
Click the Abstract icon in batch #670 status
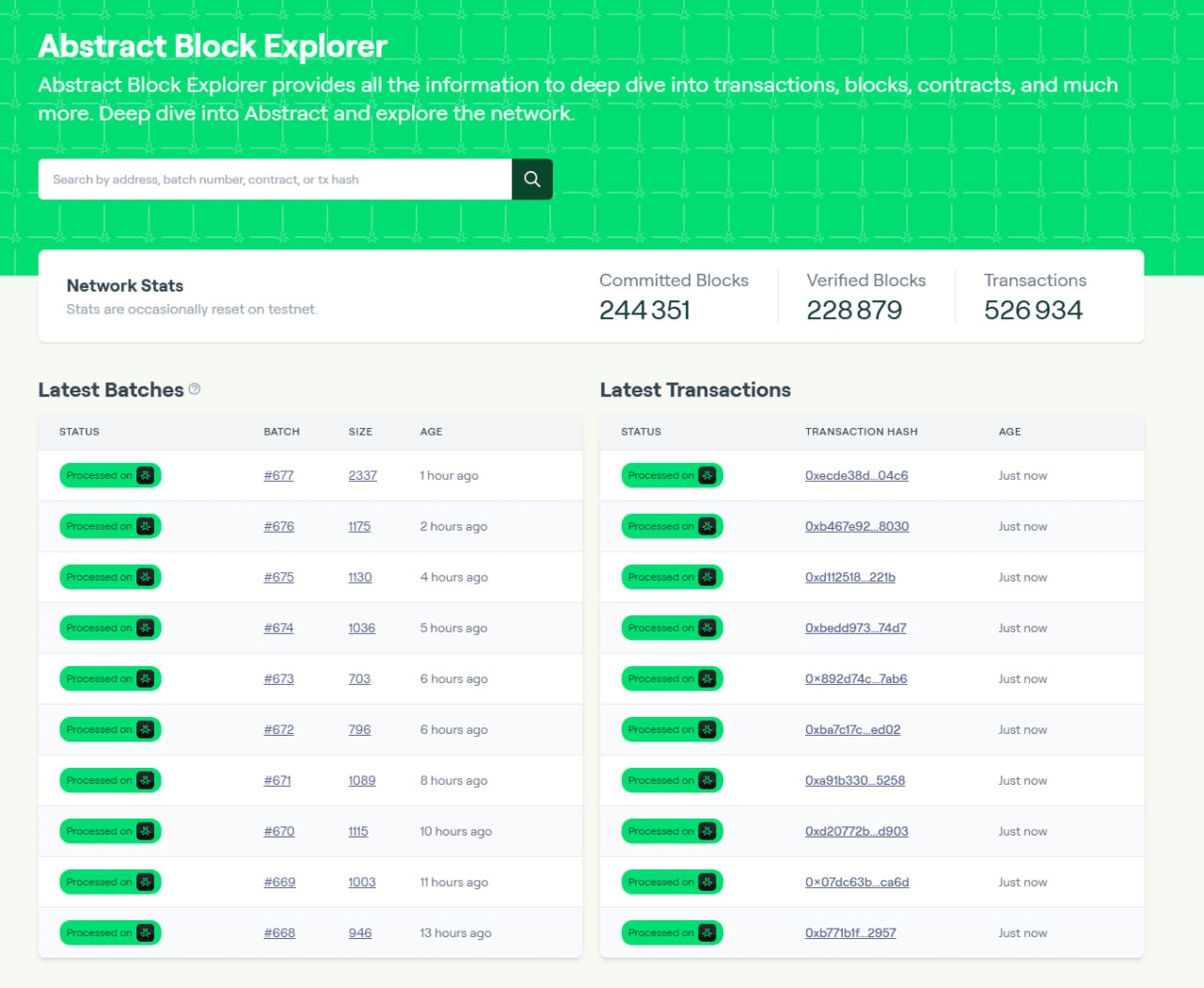click(146, 831)
